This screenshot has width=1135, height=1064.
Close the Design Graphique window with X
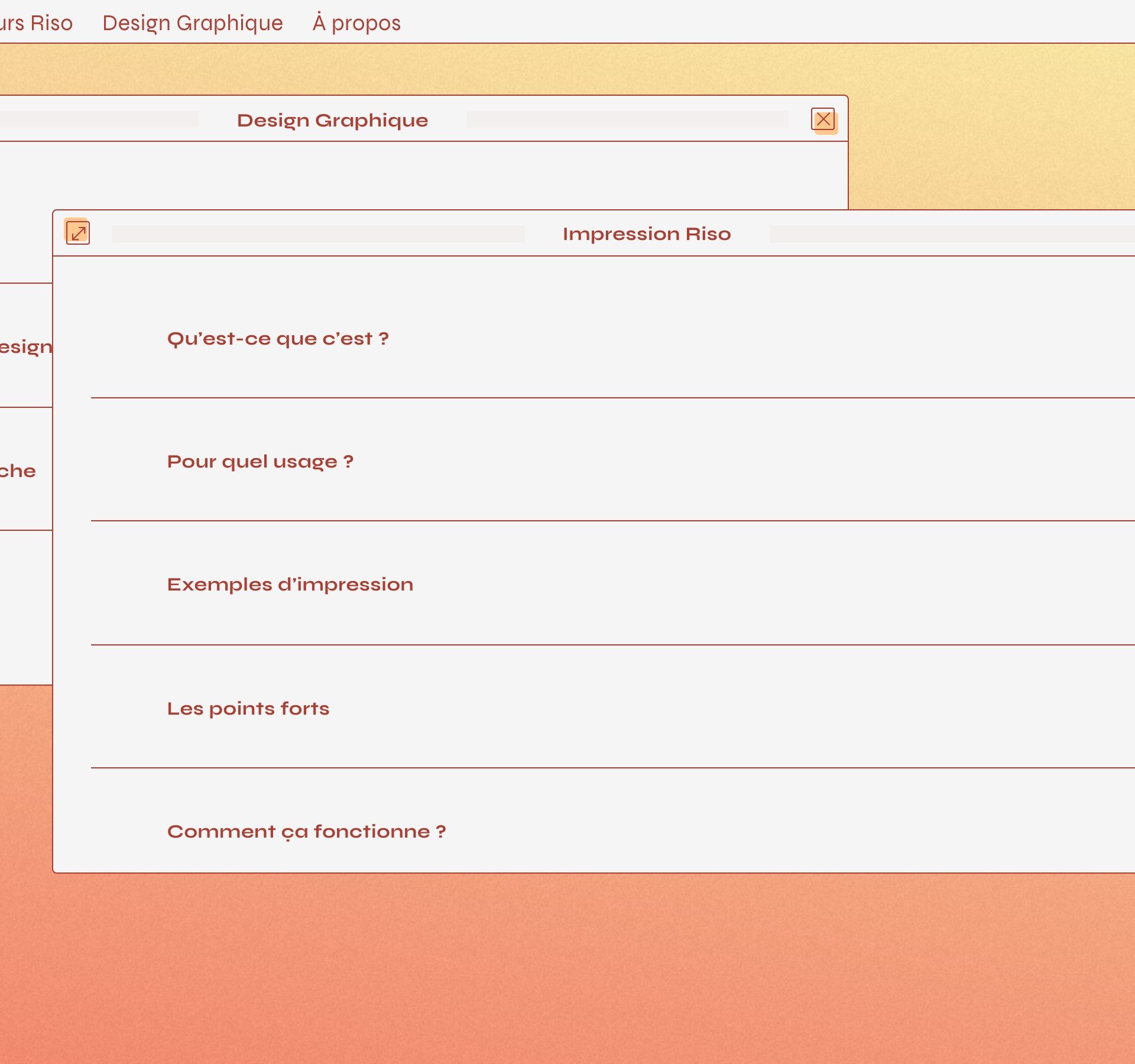[x=823, y=120]
